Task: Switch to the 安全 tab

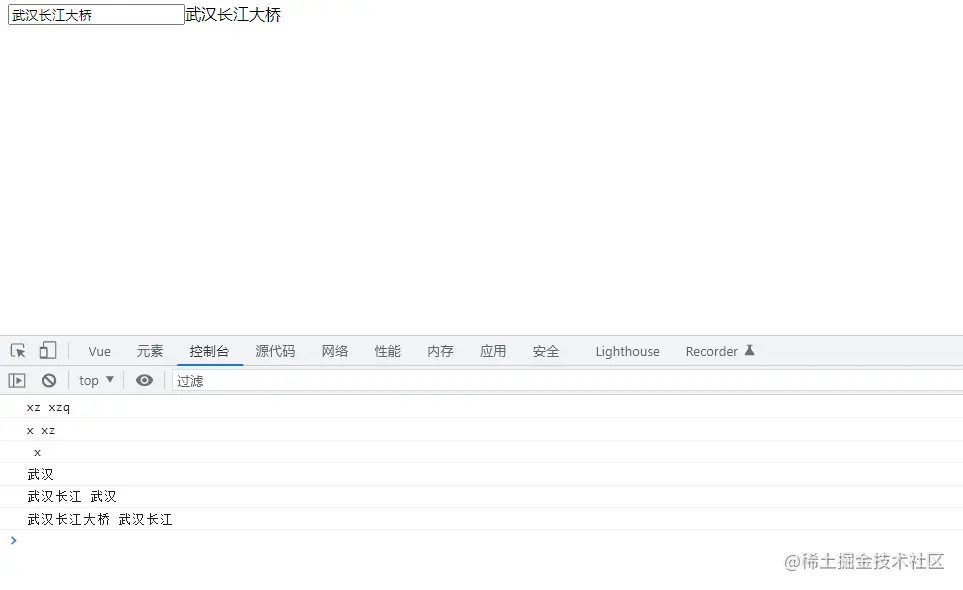Action: (x=546, y=351)
